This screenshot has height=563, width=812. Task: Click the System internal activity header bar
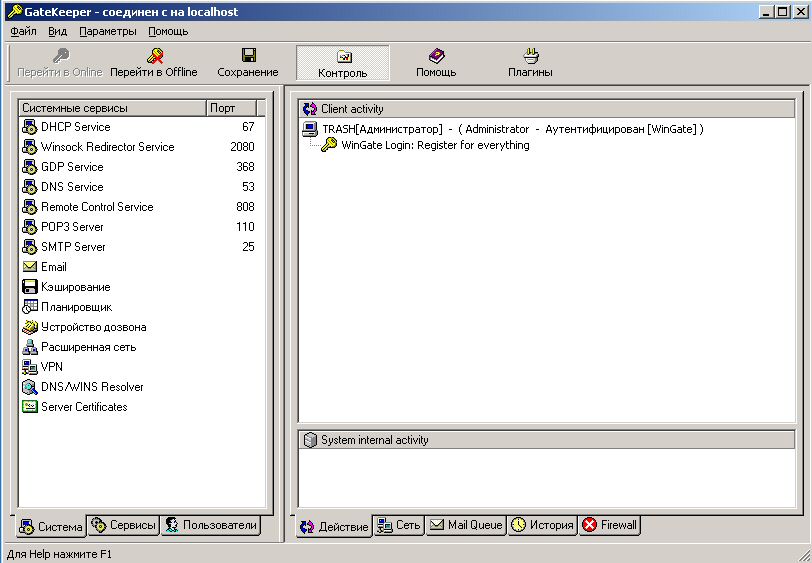tap(547, 440)
